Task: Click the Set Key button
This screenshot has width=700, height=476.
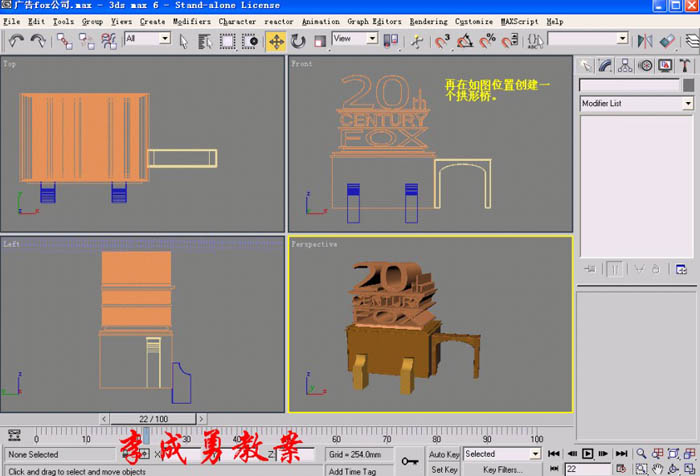Action: 444,469
